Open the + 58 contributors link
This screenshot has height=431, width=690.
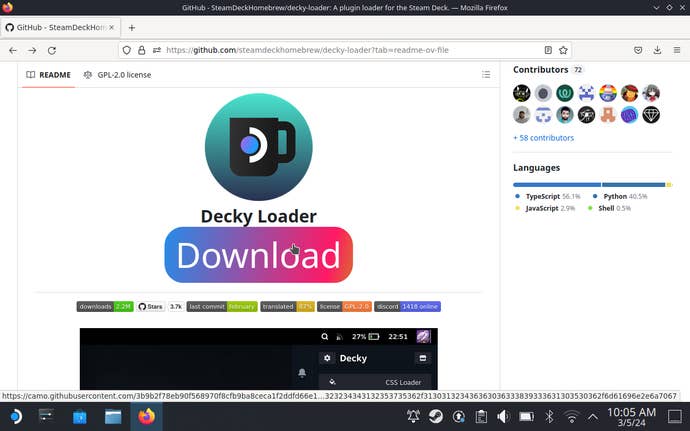coord(543,138)
